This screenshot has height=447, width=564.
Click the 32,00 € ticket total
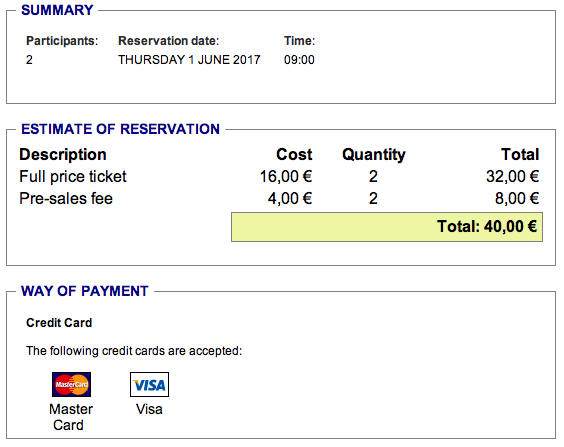[x=513, y=177]
